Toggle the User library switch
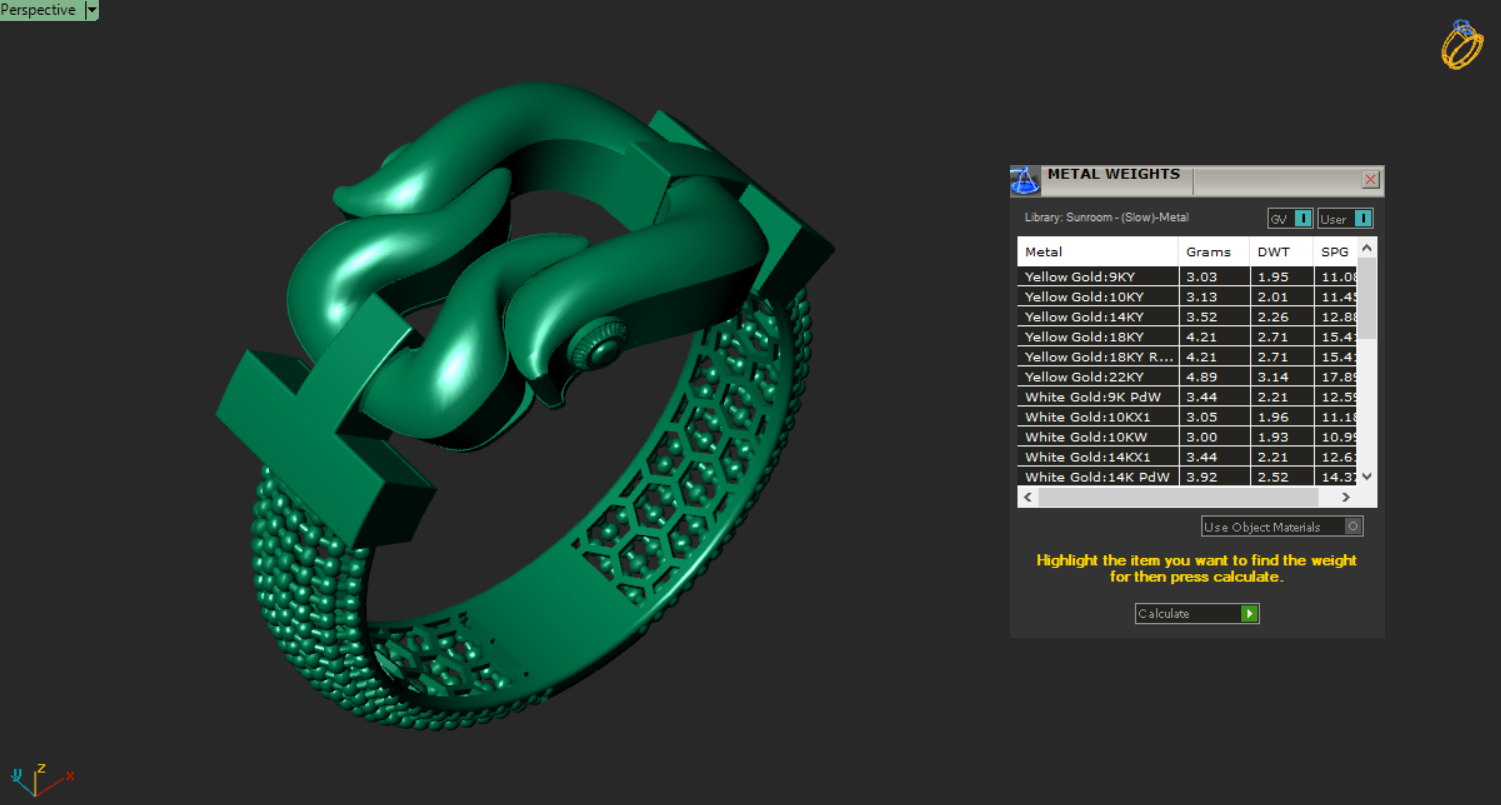 click(1362, 219)
